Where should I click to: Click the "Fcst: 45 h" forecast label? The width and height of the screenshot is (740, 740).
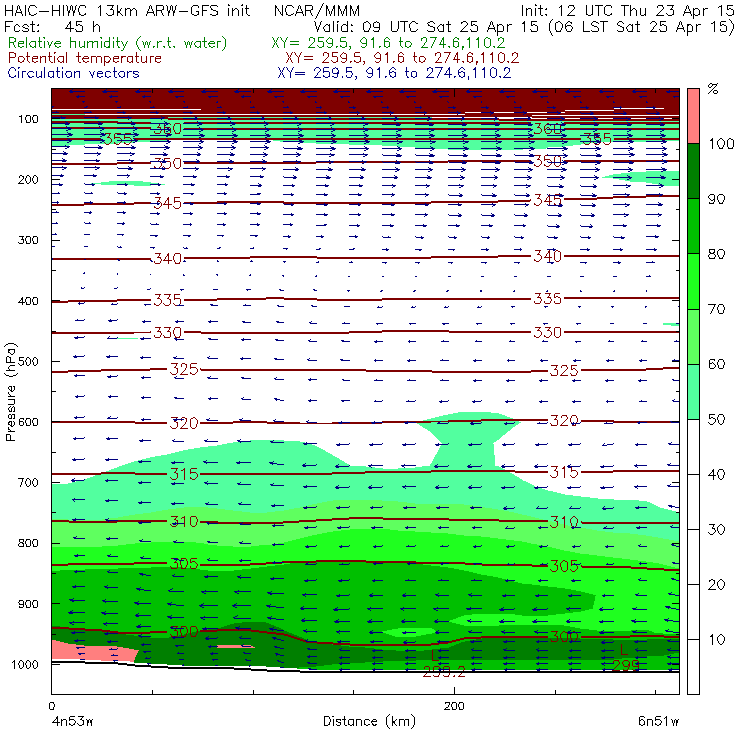coord(52,26)
